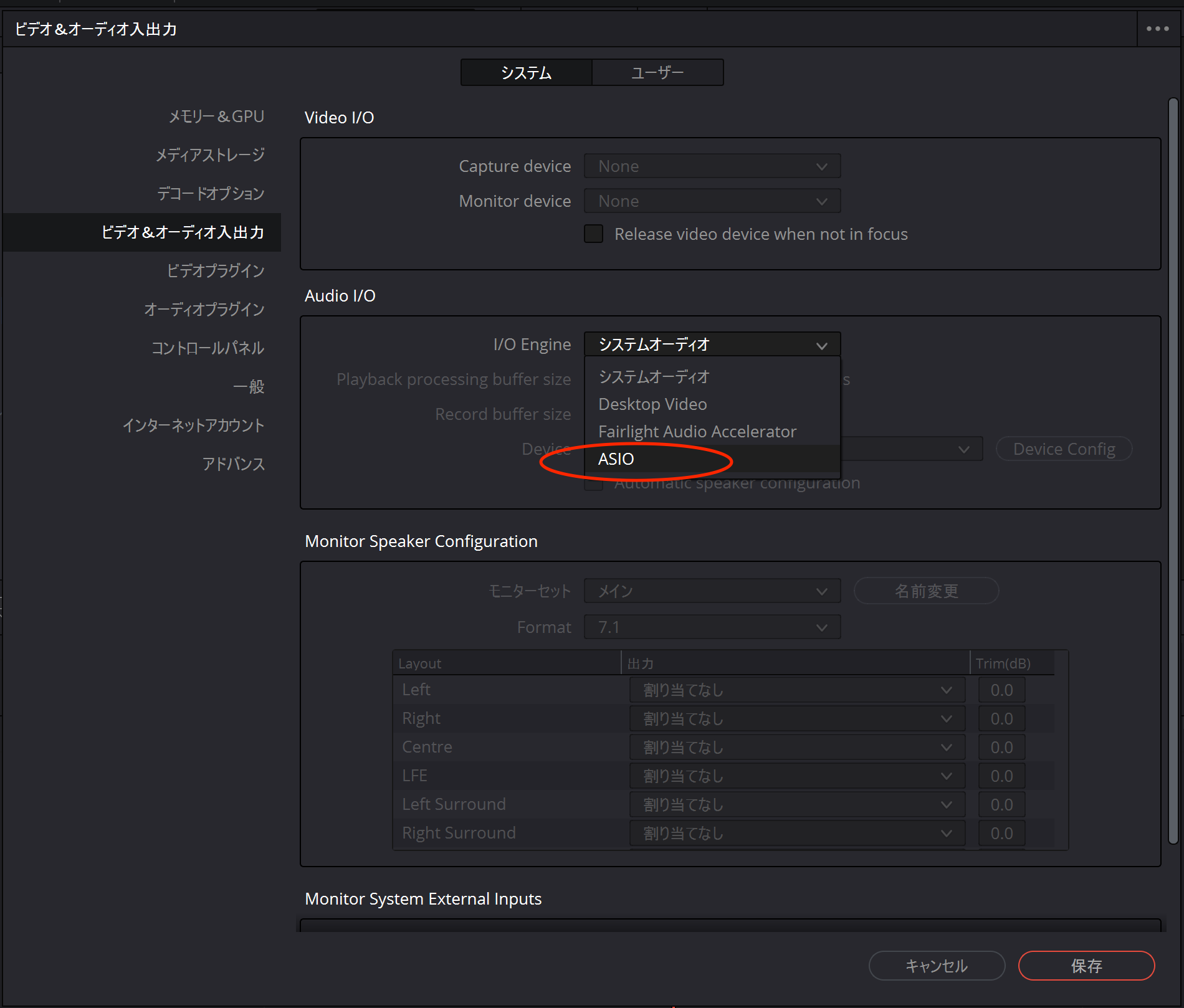This screenshot has height=1008, width=1184.
Task: Choose Desktop Video engine option
Action: click(x=652, y=404)
